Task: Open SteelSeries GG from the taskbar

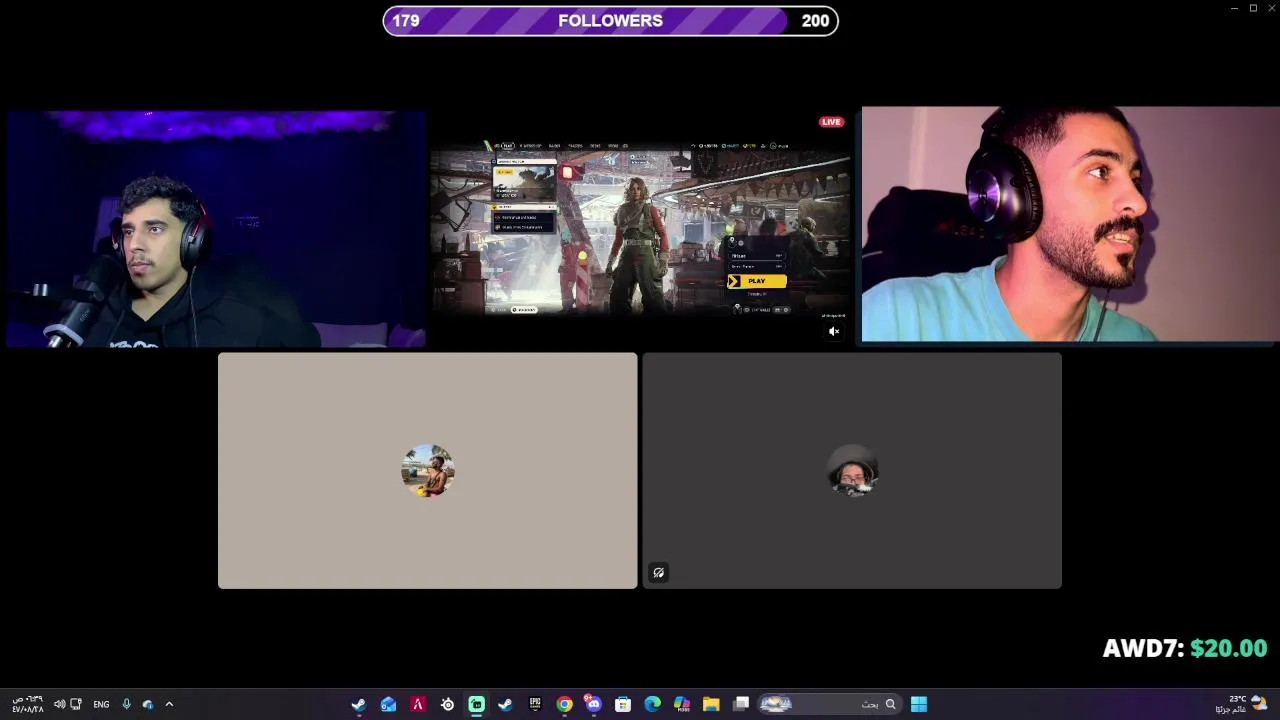Action: coord(447,705)
